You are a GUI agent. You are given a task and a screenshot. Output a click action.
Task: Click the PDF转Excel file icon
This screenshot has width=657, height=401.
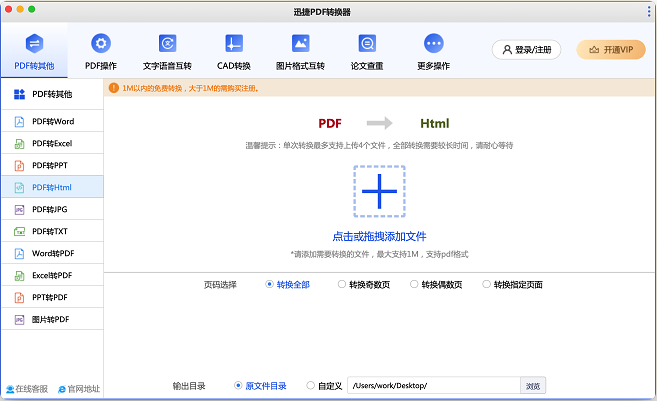(19, 144)
